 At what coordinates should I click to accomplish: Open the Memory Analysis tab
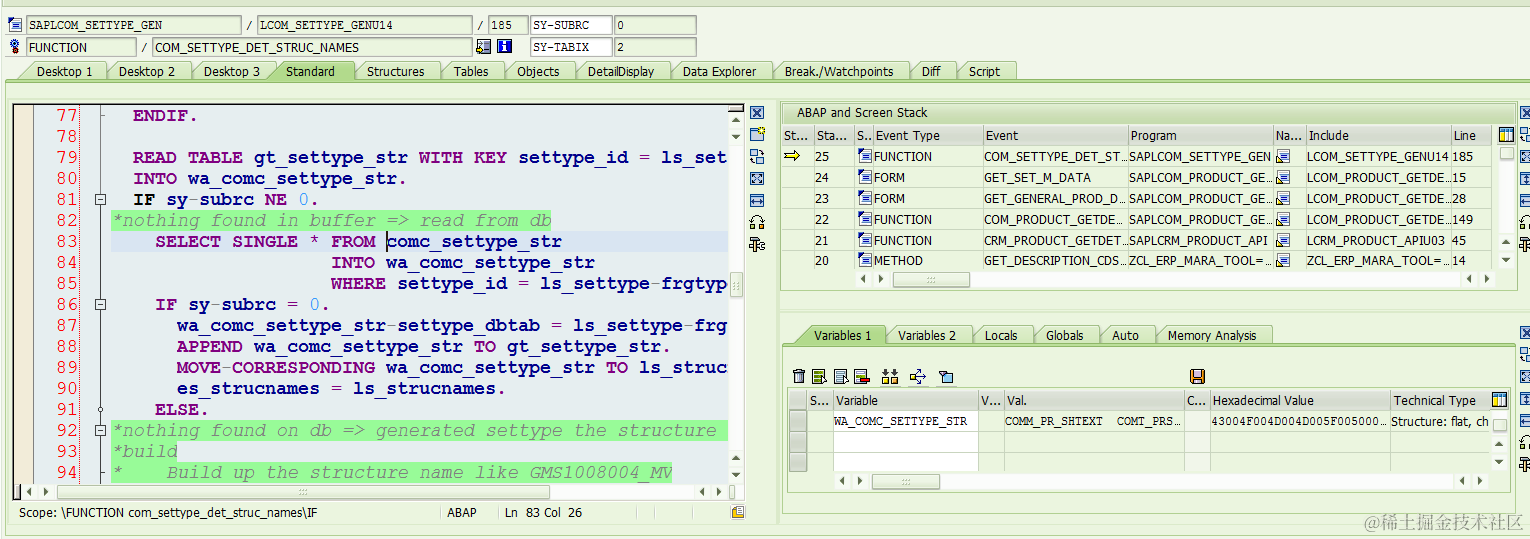(x=1212, y=335)
